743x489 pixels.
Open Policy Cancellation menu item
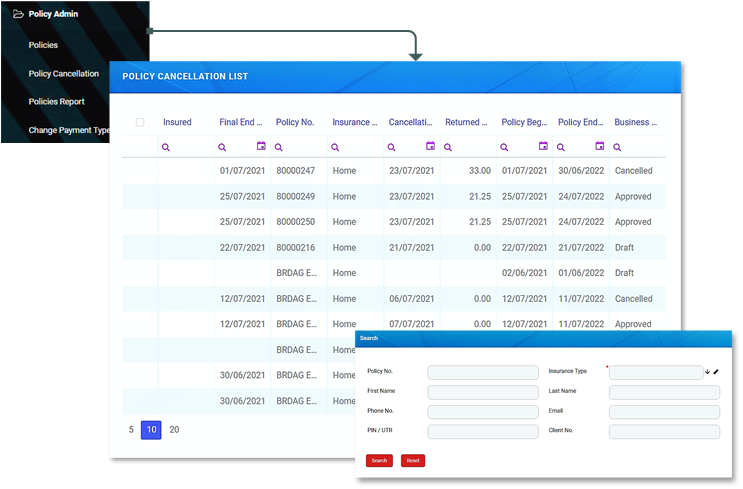click(64, 73)
